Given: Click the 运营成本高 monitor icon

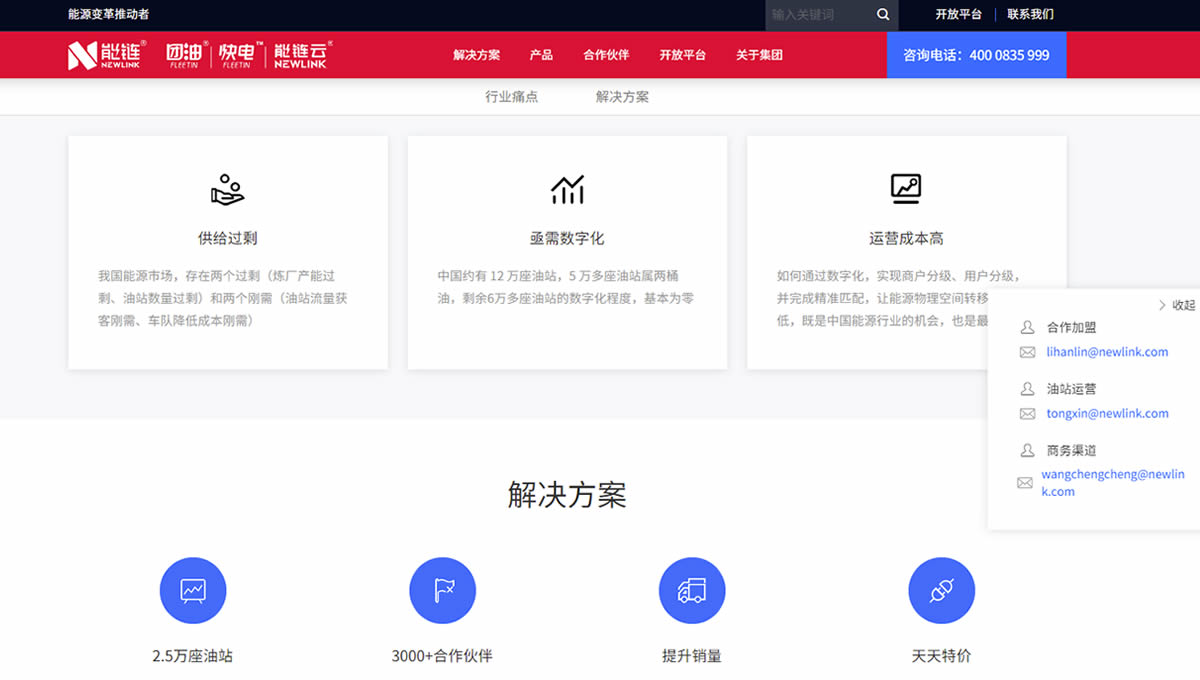Looking at the screenshot, I should coord(906,188).
